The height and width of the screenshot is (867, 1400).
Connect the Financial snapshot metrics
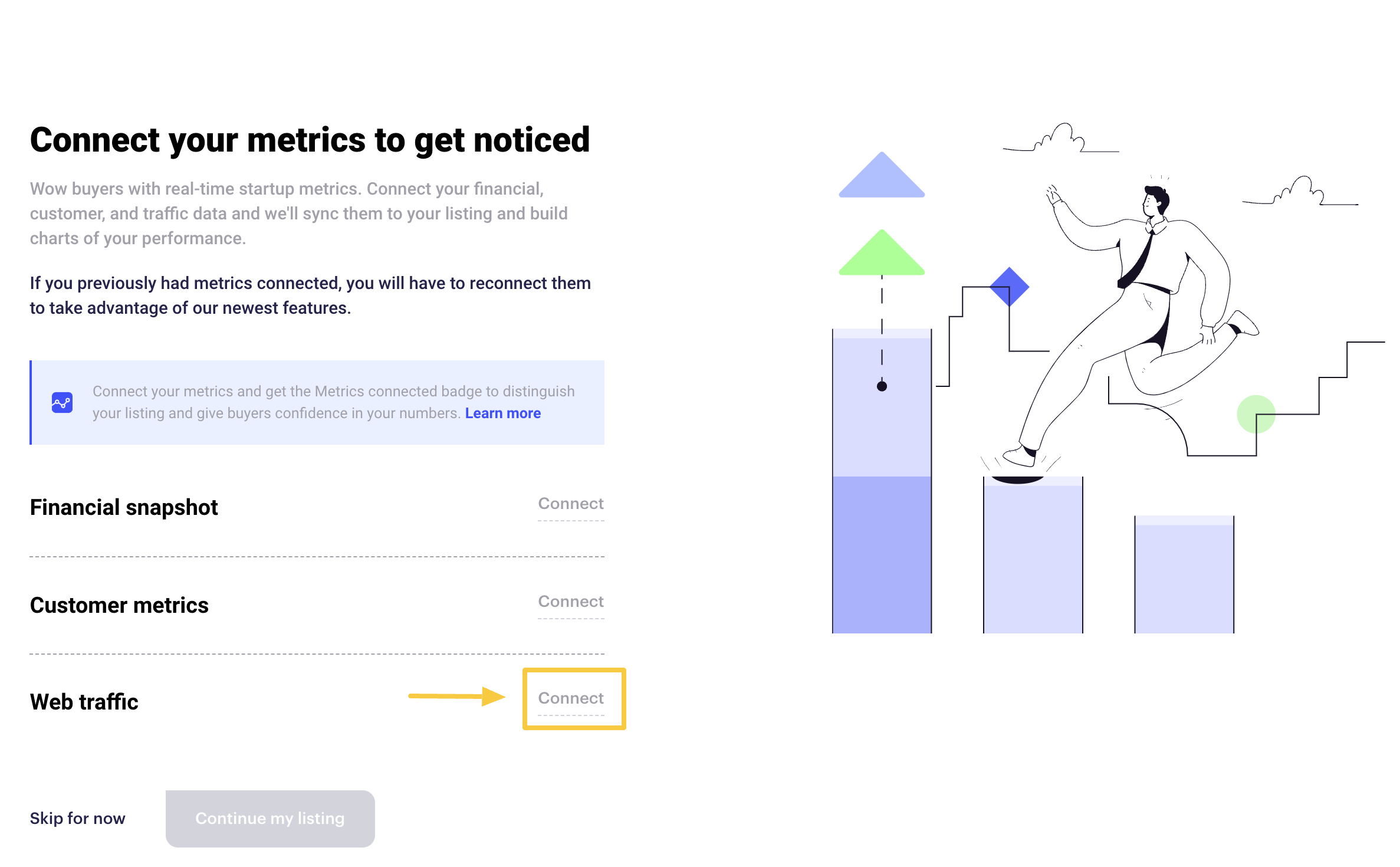click(571, 504)
